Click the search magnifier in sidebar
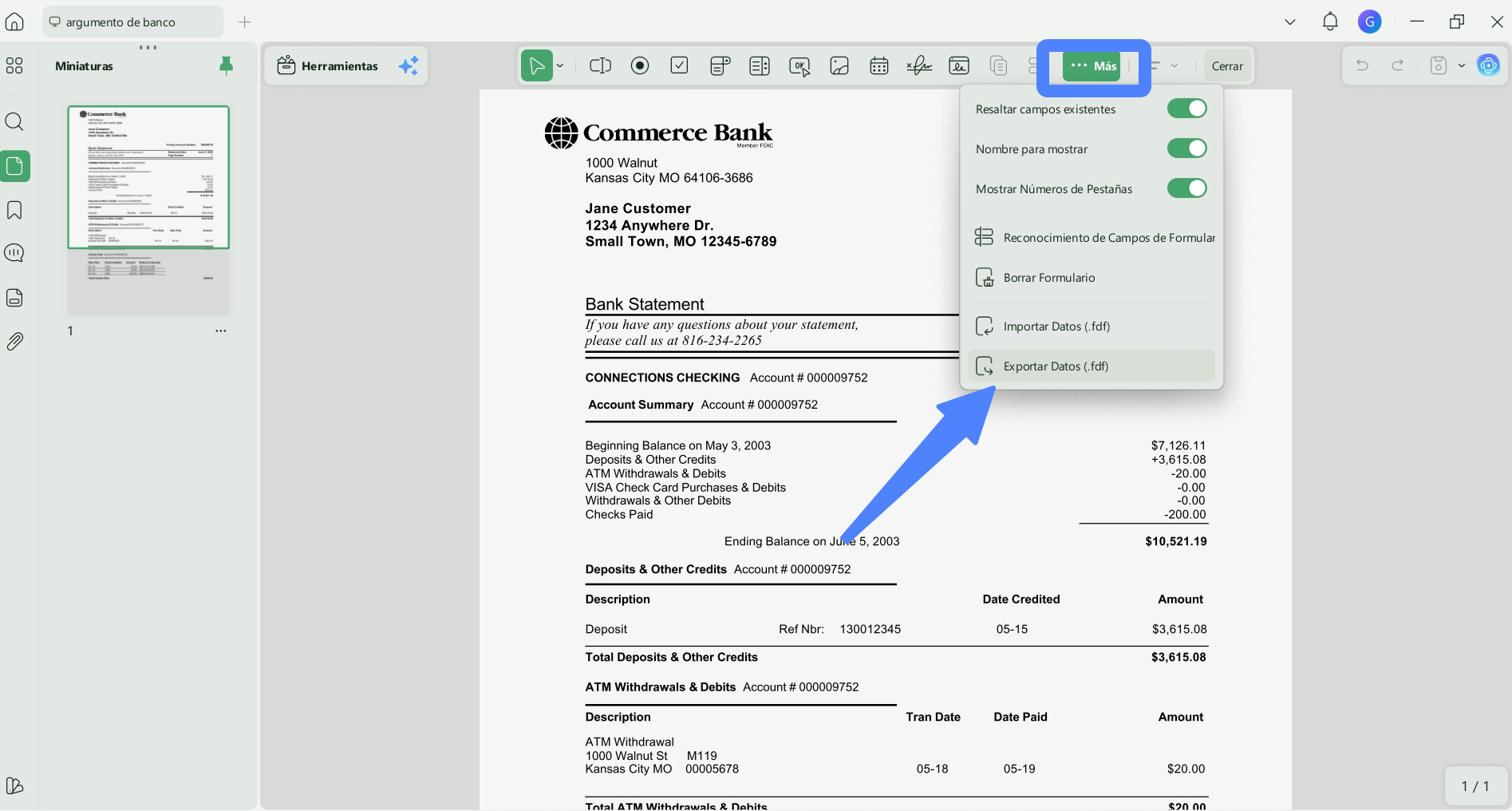 (x=14, y=121)
